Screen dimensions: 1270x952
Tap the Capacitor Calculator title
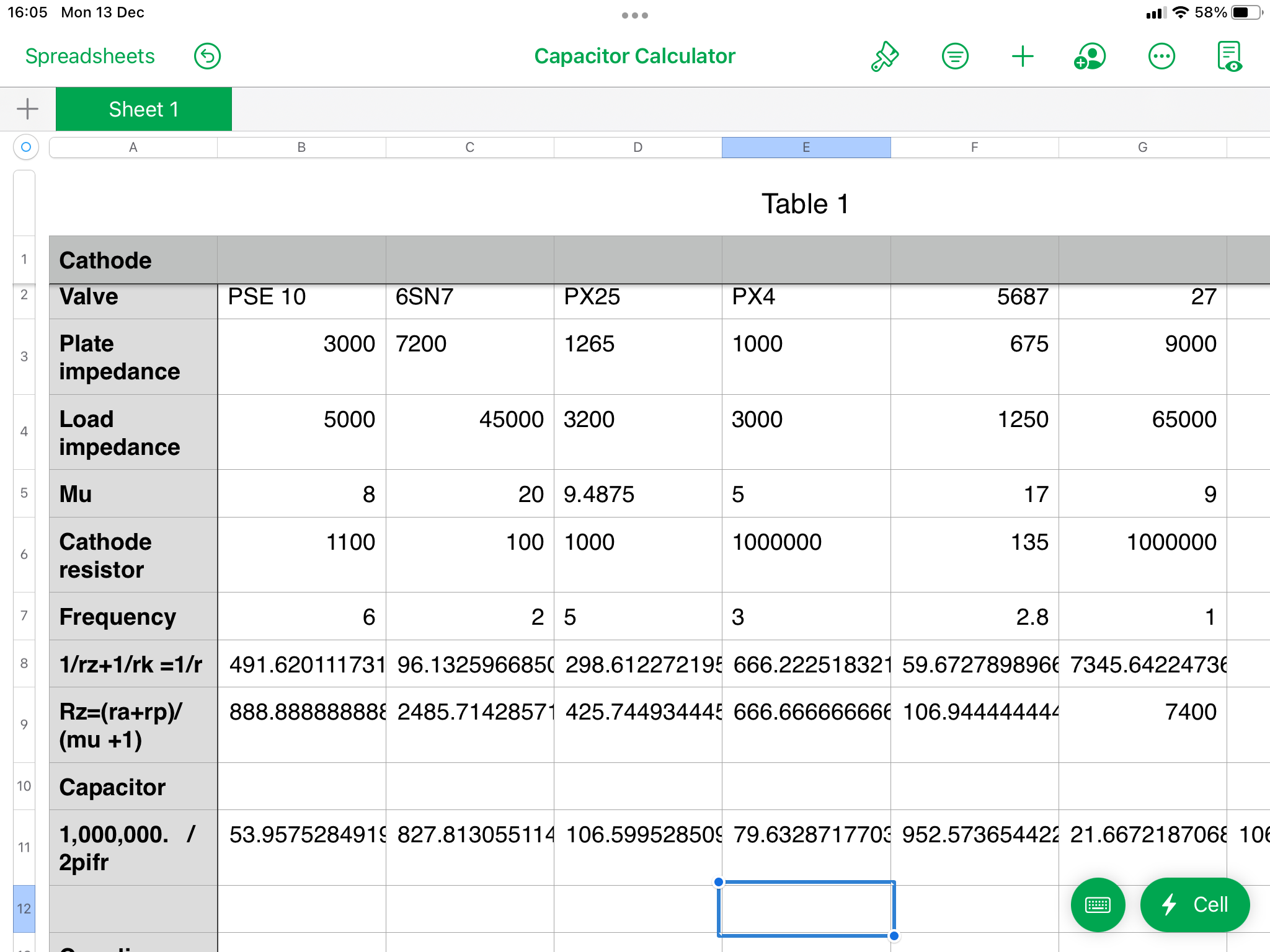[x=634, y=56]
